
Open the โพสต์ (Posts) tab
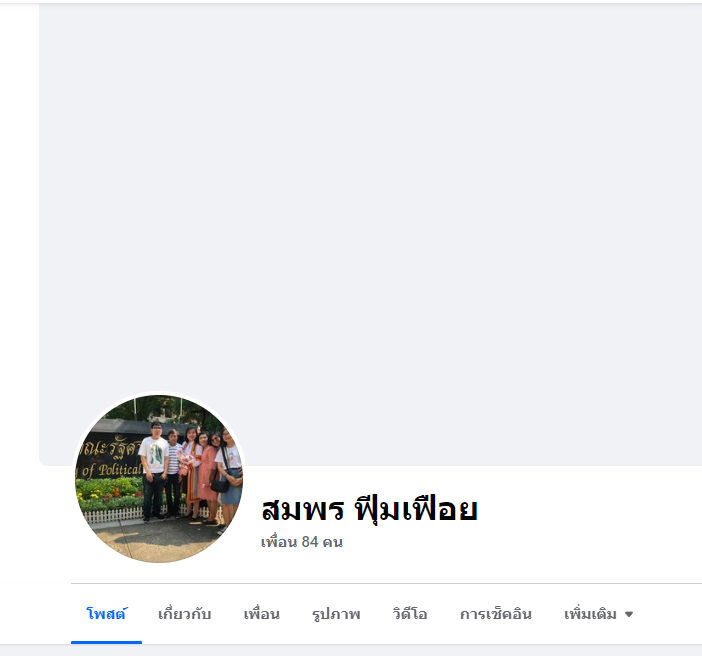(x=107, y=613)
